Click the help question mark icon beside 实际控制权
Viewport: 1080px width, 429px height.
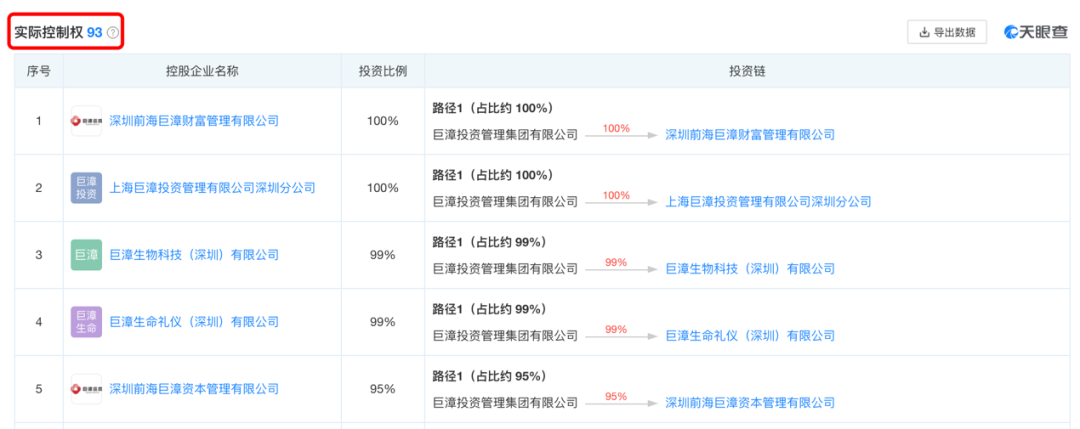click(113, 33)
